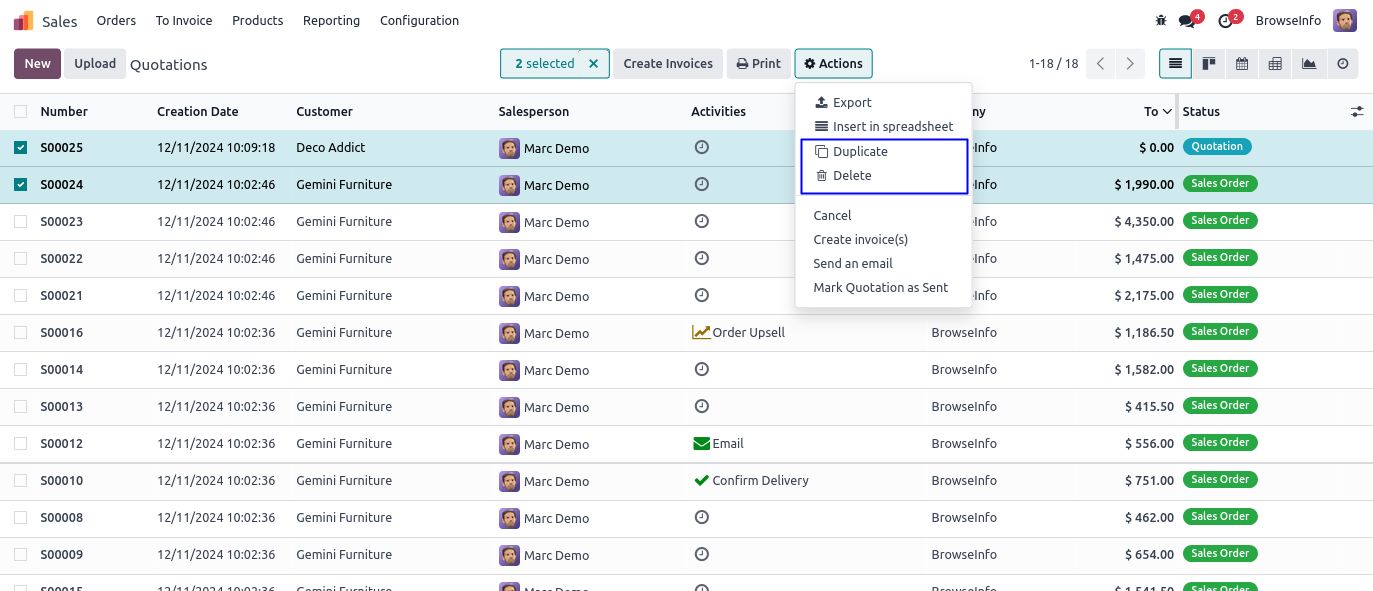Show the Graph view

[x=1309, y=64]
